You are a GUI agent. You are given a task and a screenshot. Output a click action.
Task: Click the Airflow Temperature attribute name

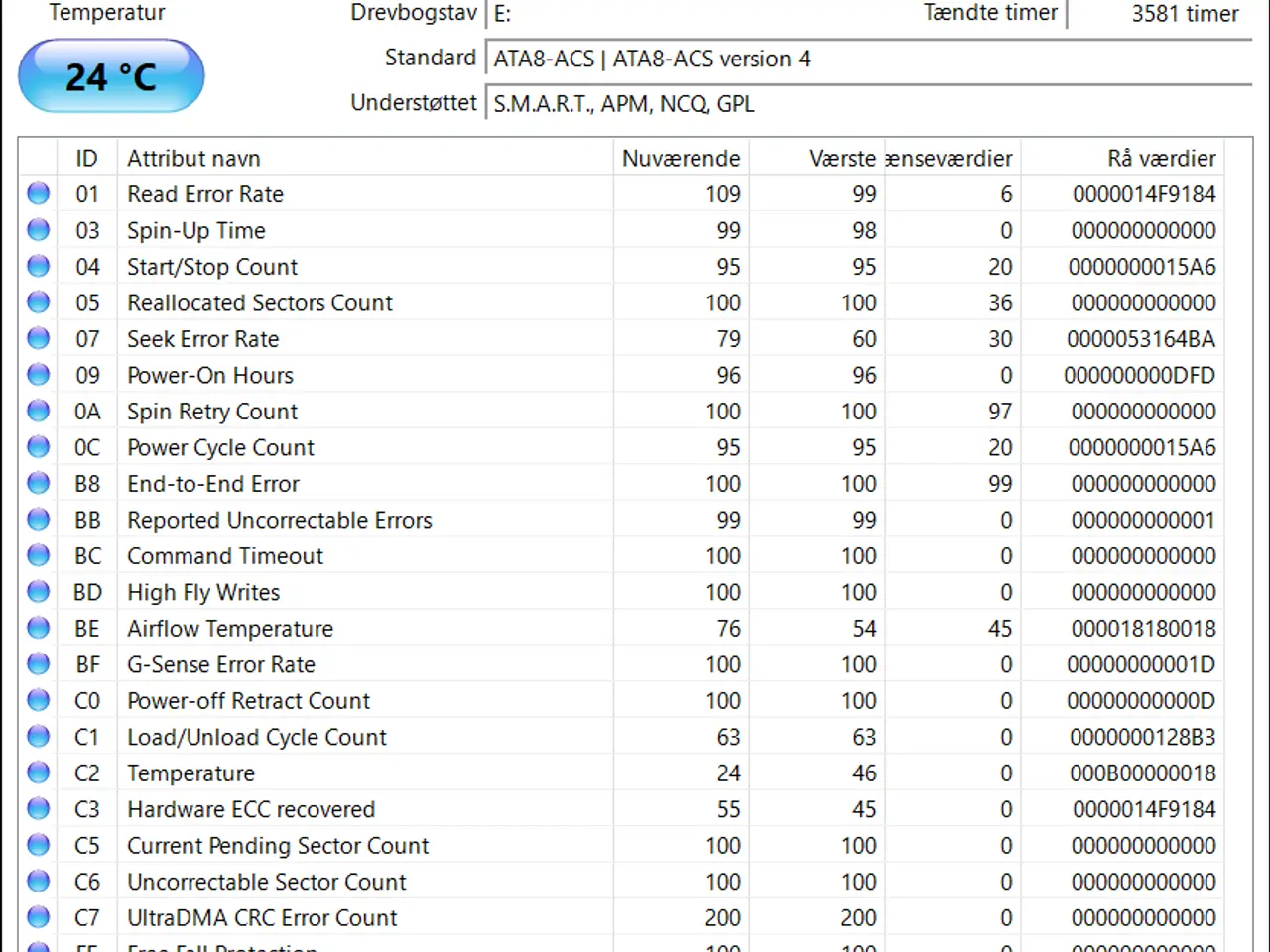[230, 629]
